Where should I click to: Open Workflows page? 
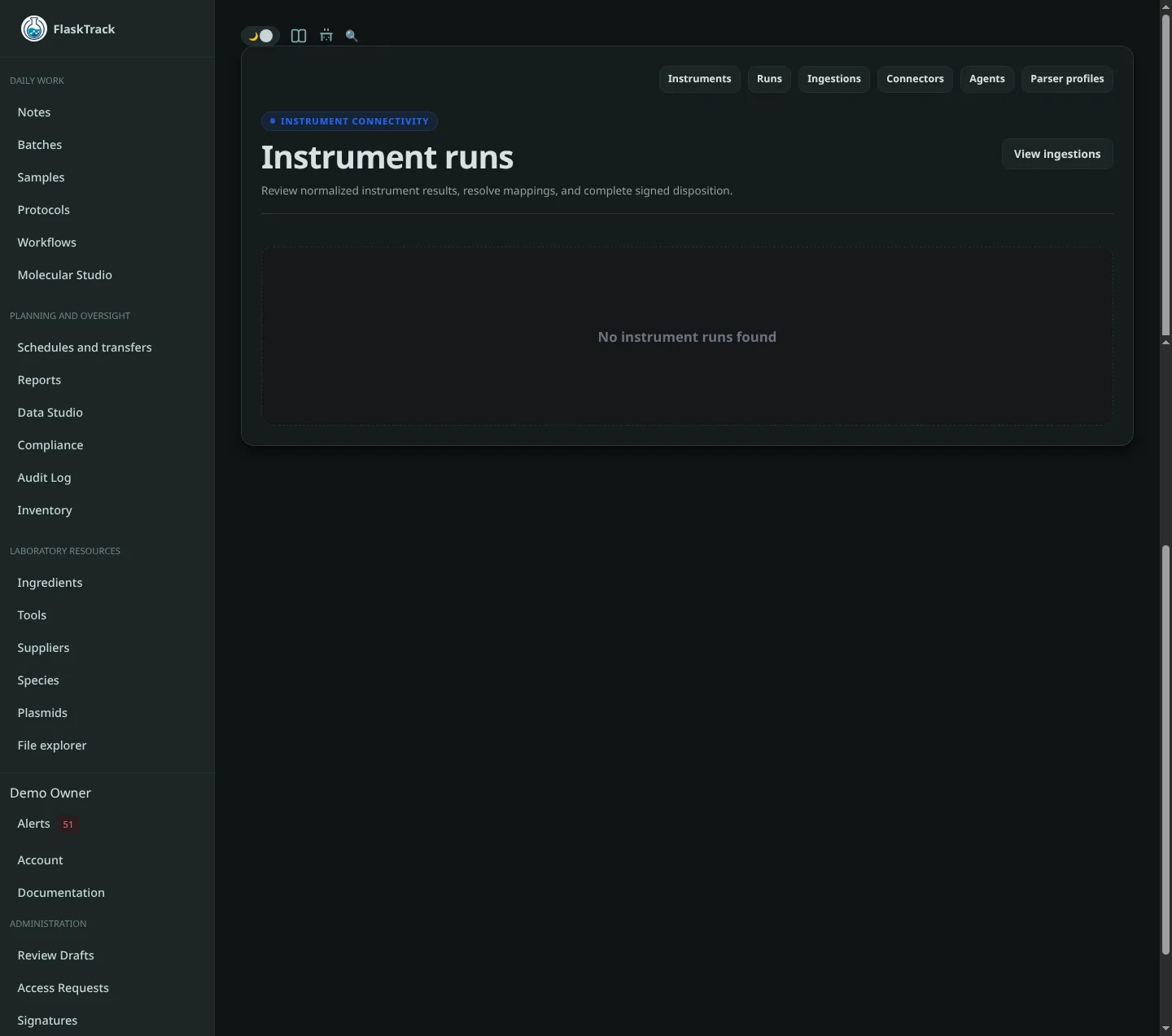pos(107,243)
